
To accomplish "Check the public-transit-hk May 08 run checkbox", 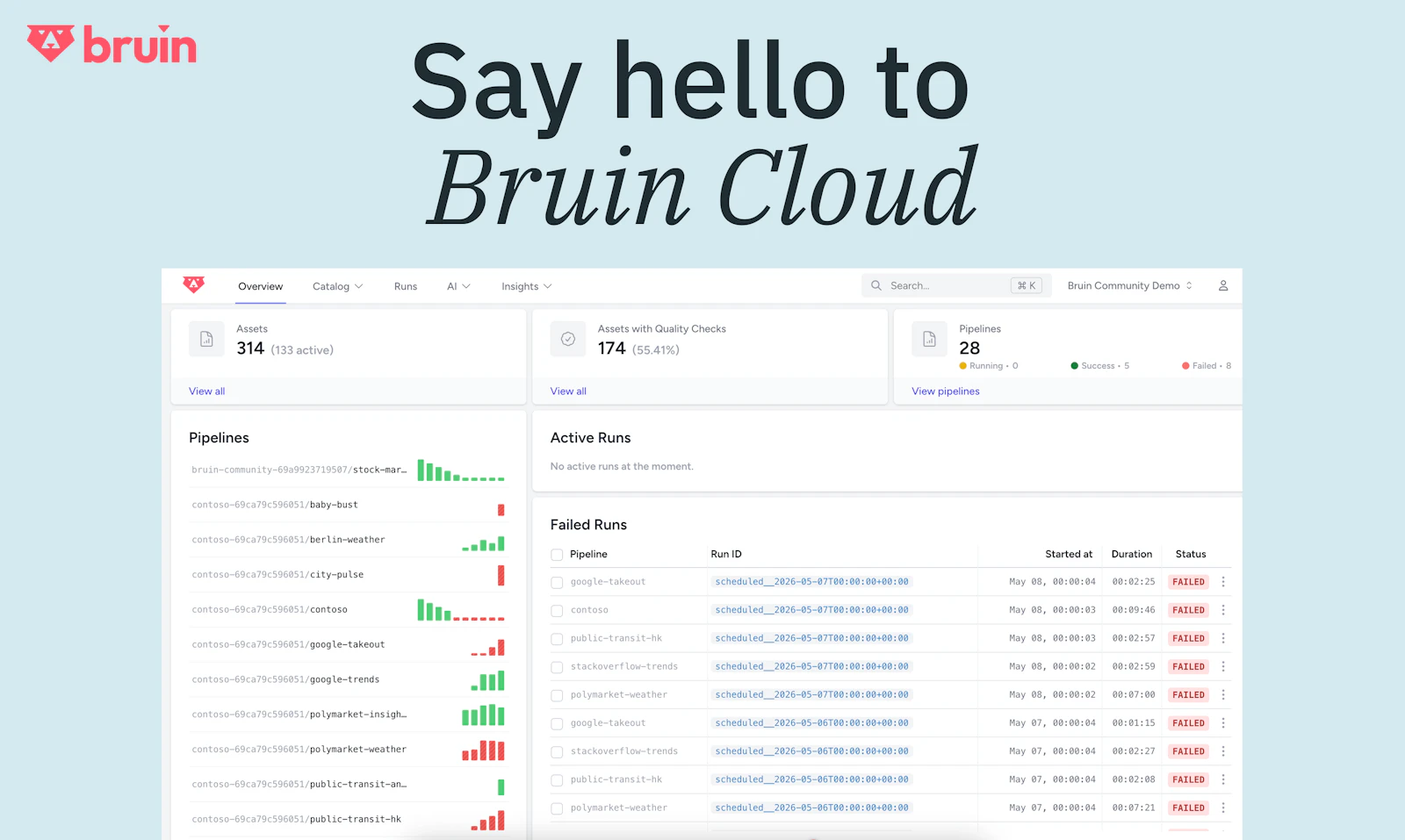I will 557,639.
